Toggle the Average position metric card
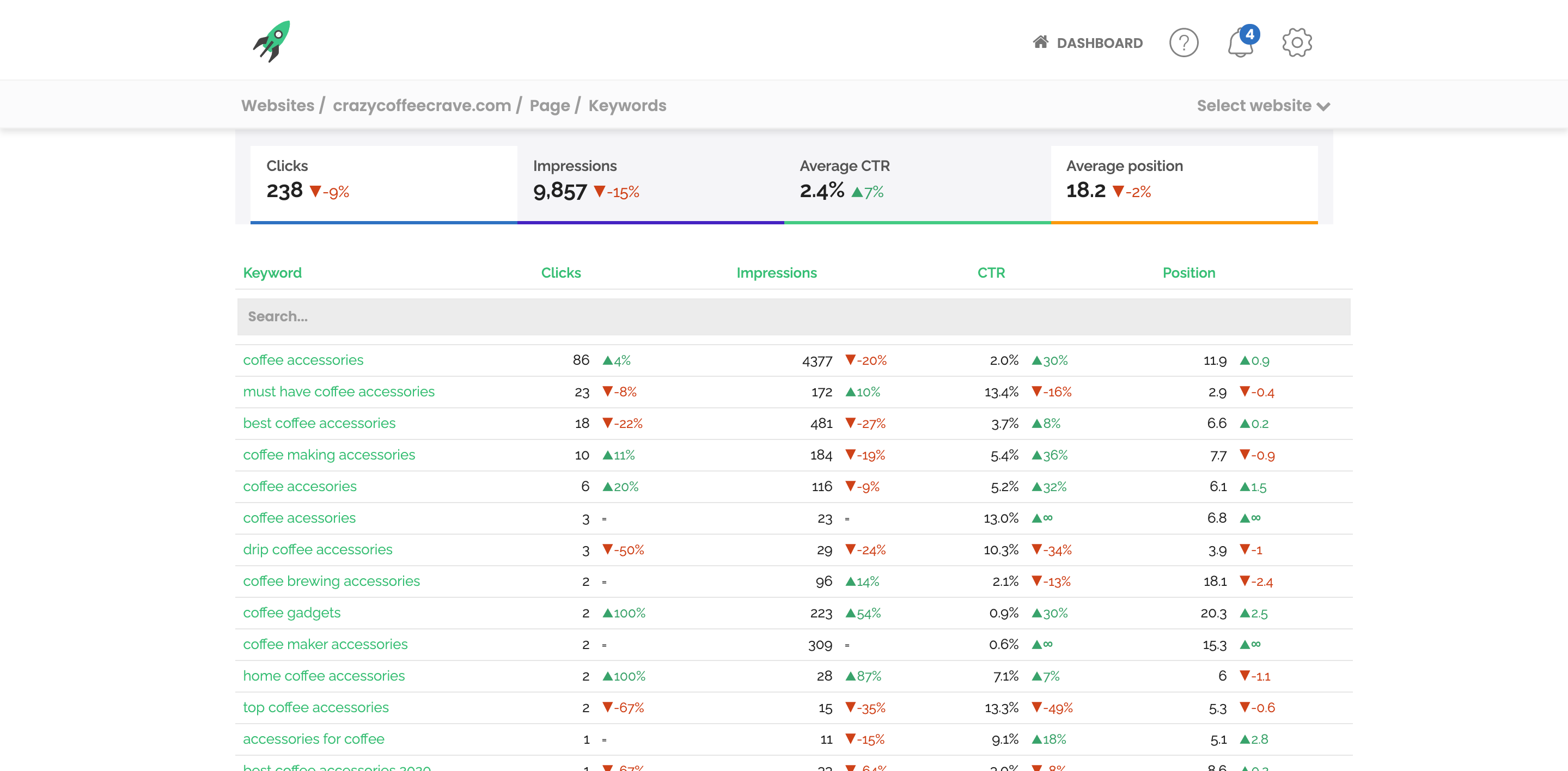Image resolution: width=1568 pixels, height=771 pixels. coord(1183,182)
